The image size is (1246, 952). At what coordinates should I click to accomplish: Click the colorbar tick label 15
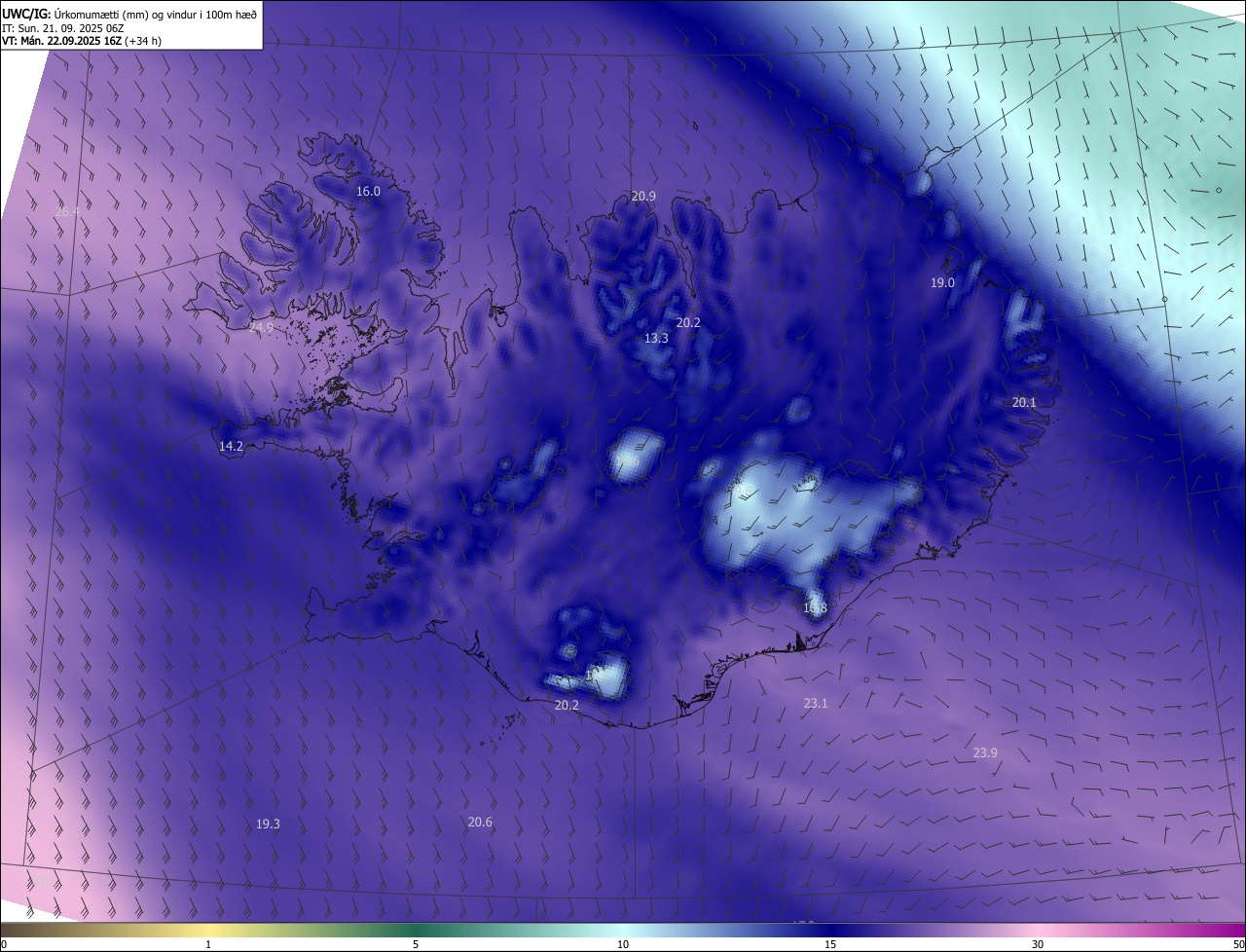click(830, 945)
